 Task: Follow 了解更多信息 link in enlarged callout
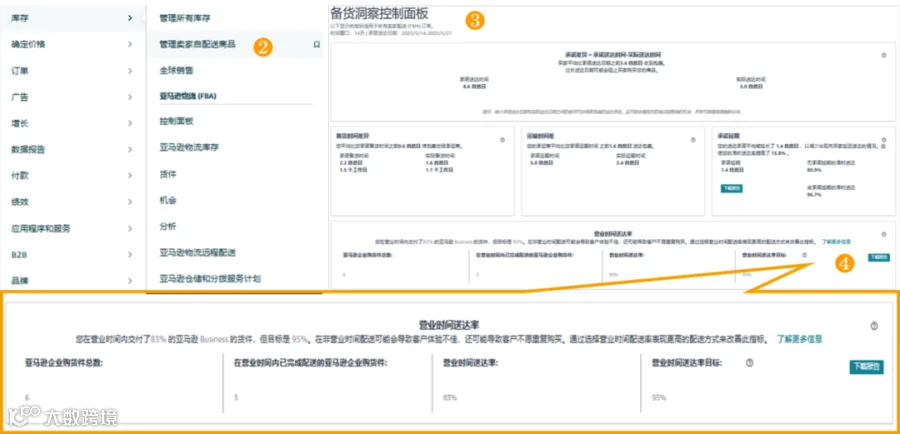click(x=800, y=339)
